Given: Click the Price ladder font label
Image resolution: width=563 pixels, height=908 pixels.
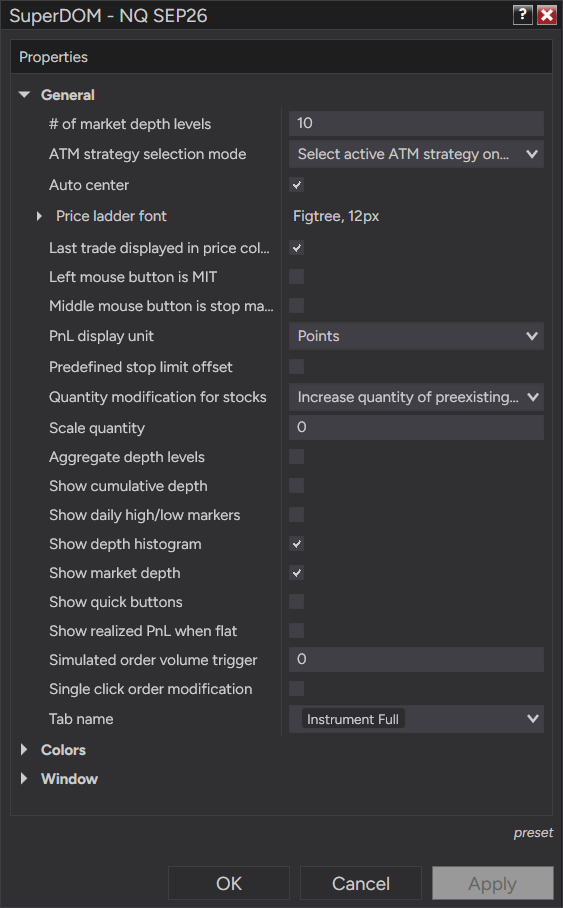Looking at the screenshot, I should (x=111, y=216).
